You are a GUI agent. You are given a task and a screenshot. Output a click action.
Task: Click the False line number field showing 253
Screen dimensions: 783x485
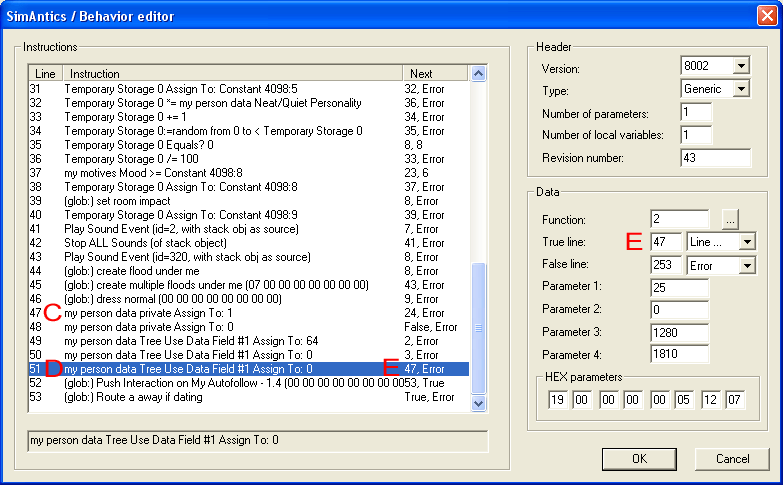coord(666,265)
